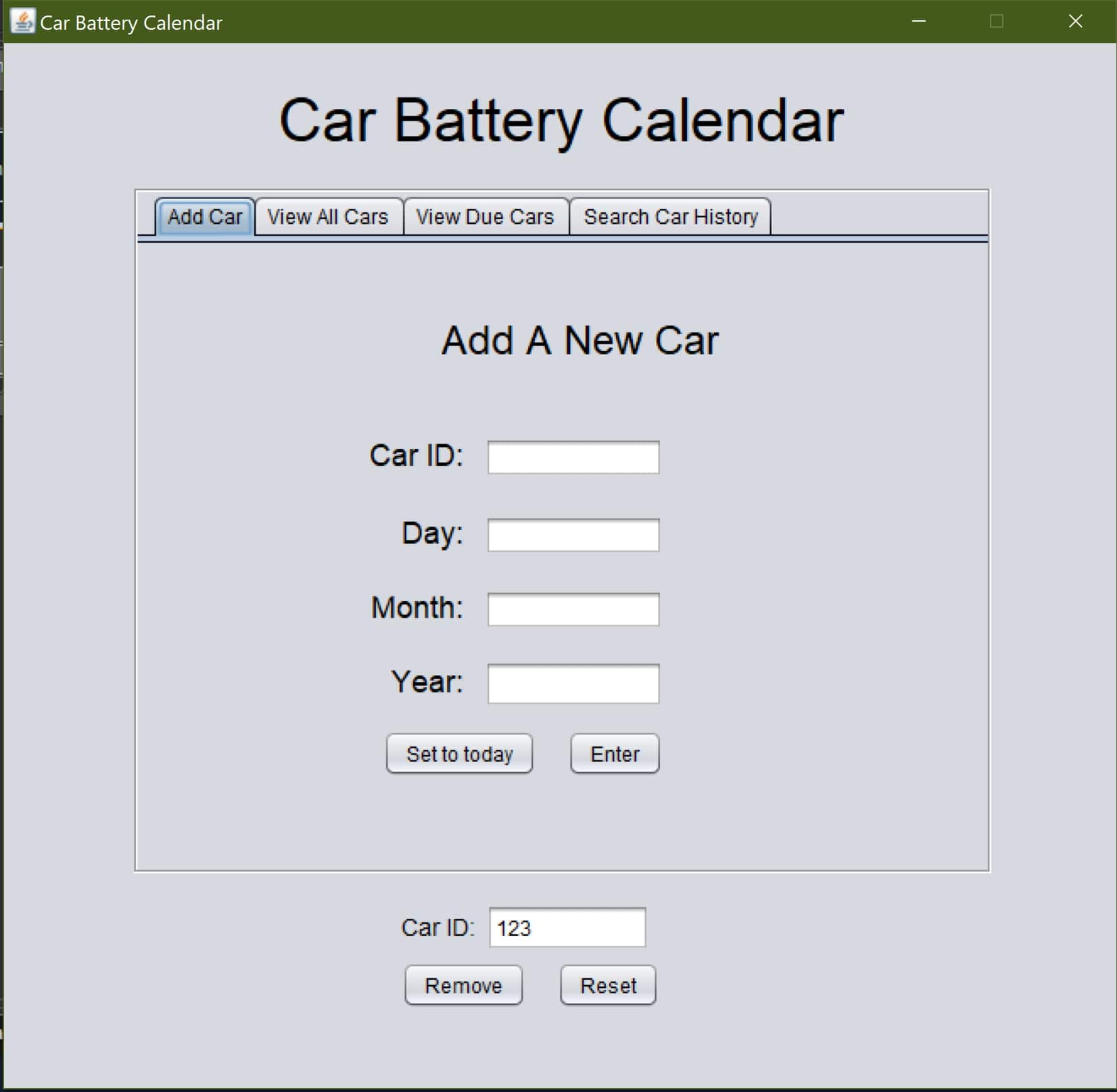1117x1092 pixels.
Task: Go to the Search Car History tab
Action: [670, 217]
